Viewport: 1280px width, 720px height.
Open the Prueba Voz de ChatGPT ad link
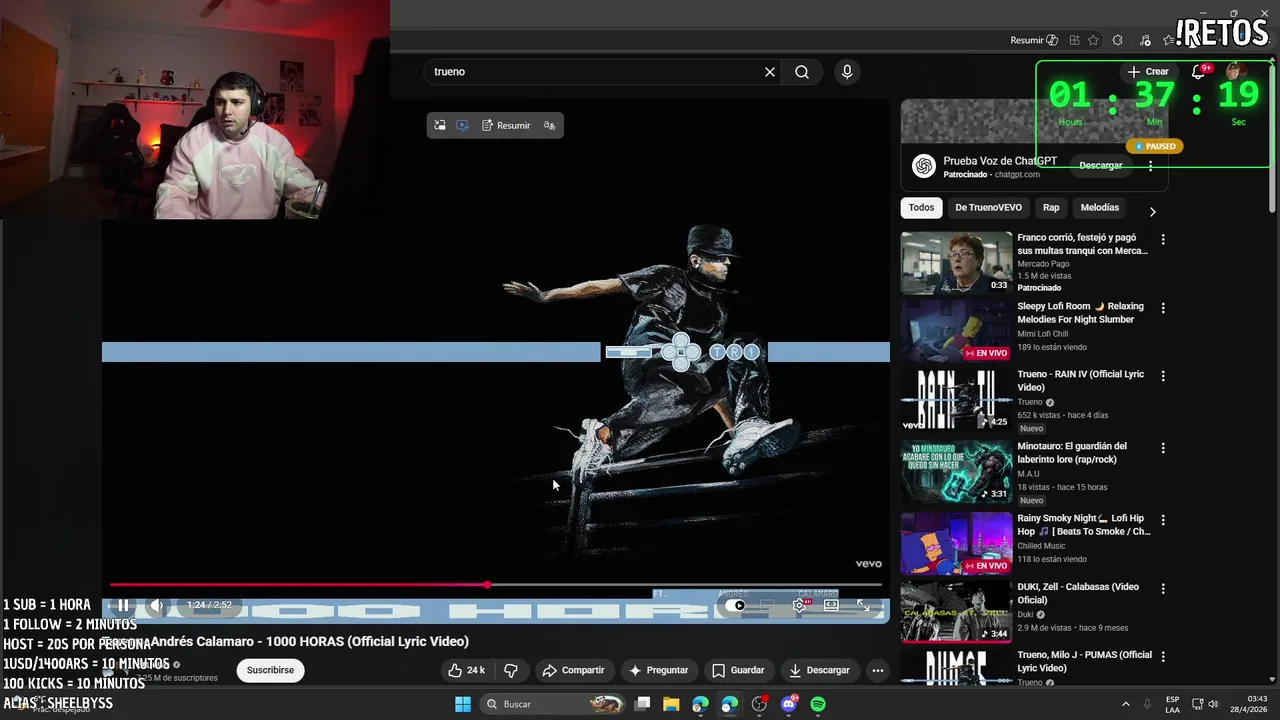(1000, 161)
